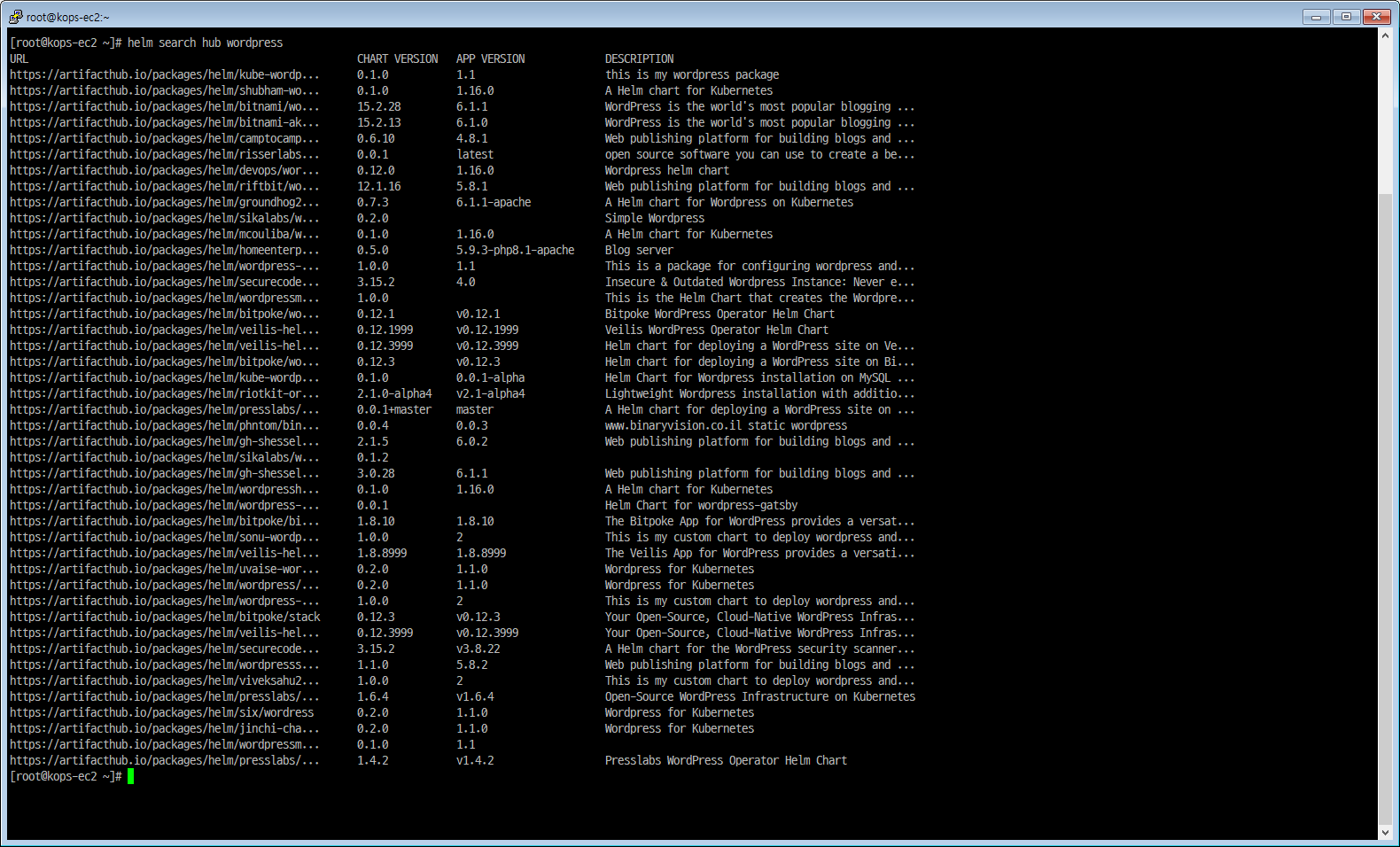Image resolution: width=1400 pixels, height=847 pixels.
Task: Click the URL ending in helm/bitnami/wo...
Action: point(165,106)
